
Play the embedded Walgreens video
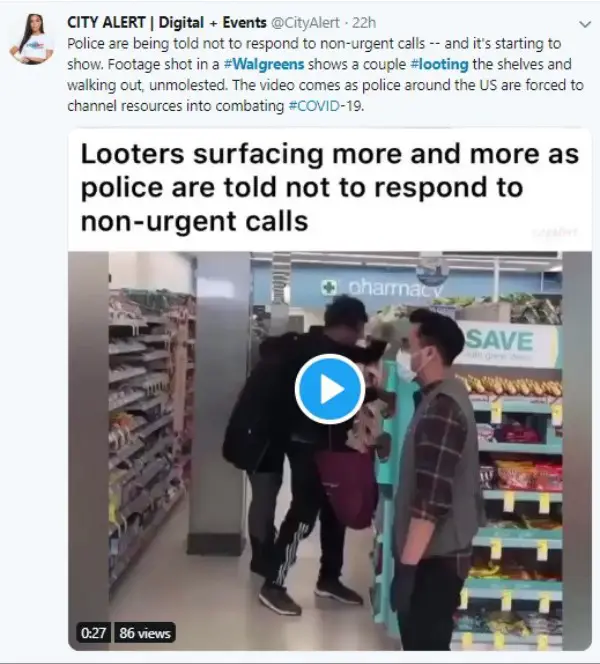330,389
